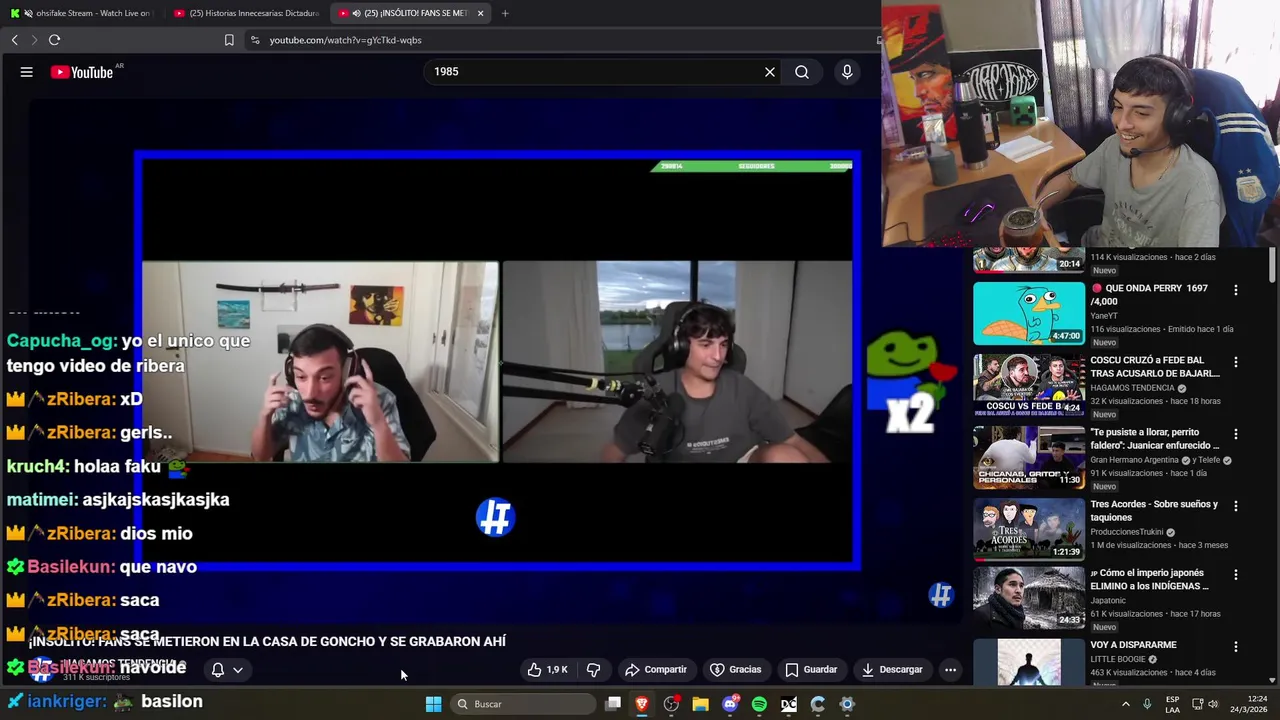Expand the notification options chevron
The height and width of the screenshot is (720, 1280).
(238, 670)
